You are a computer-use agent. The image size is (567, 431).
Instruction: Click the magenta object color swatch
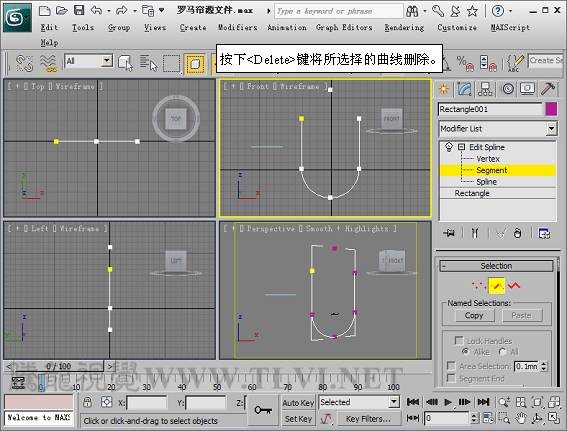point(551,109)
